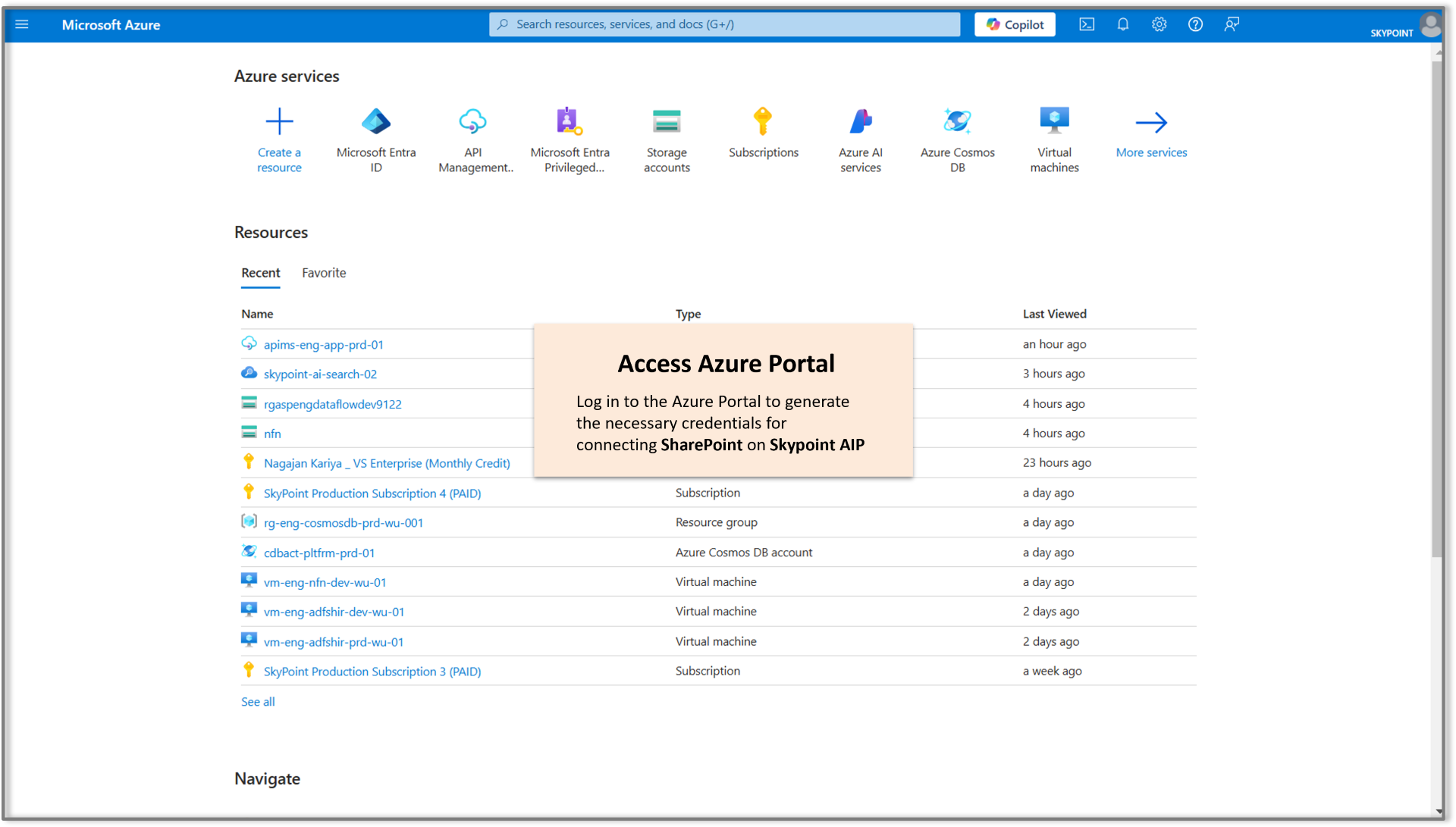Viewport: 1456px width, 827px height.
Task: Navigate to Azure AI services
Action: click(x=860, y=140)
